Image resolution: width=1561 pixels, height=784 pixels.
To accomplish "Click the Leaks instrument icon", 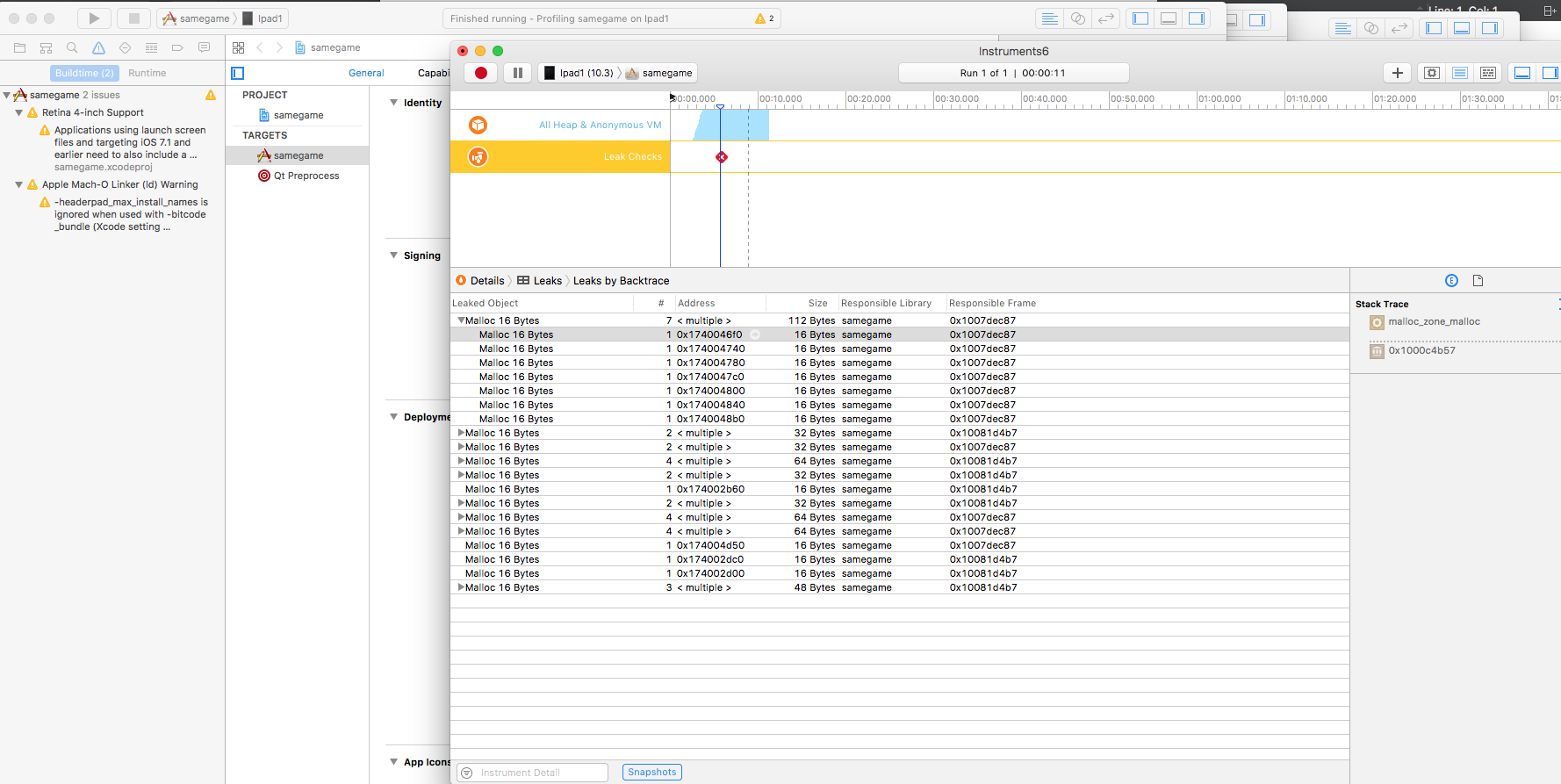I will point(478,157).
